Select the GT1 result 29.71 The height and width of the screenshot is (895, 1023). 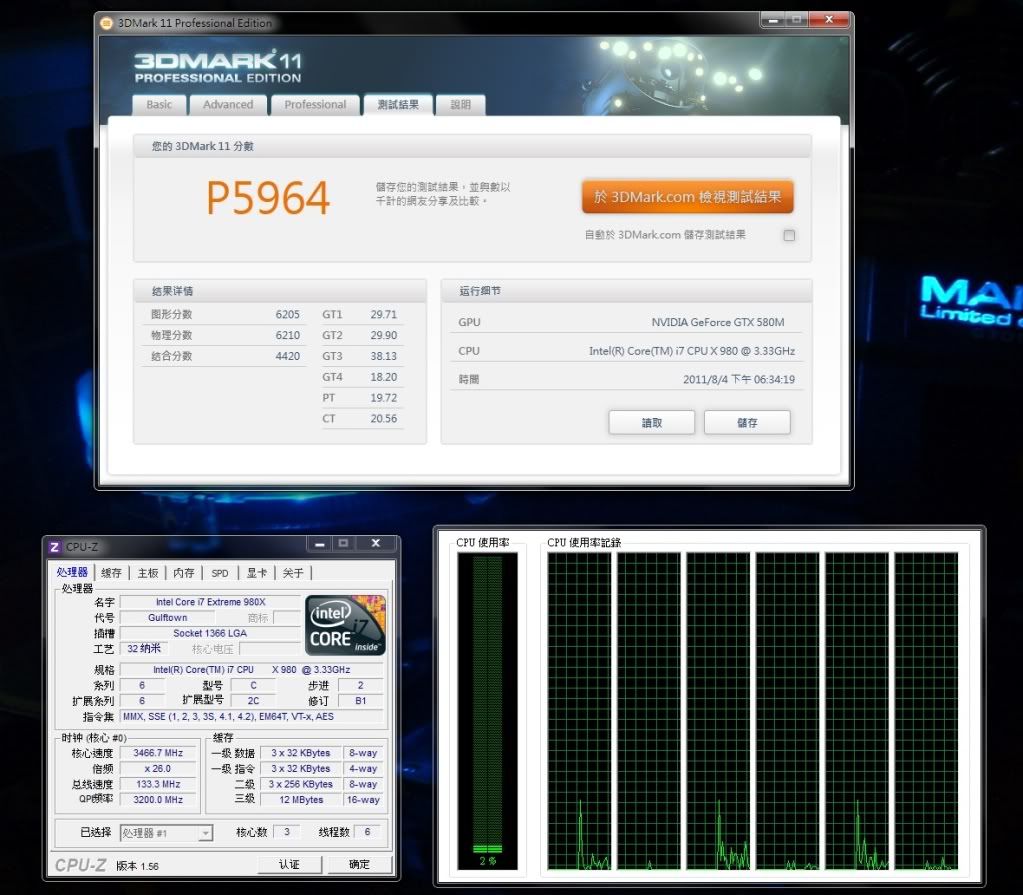(x=384, y=314)
